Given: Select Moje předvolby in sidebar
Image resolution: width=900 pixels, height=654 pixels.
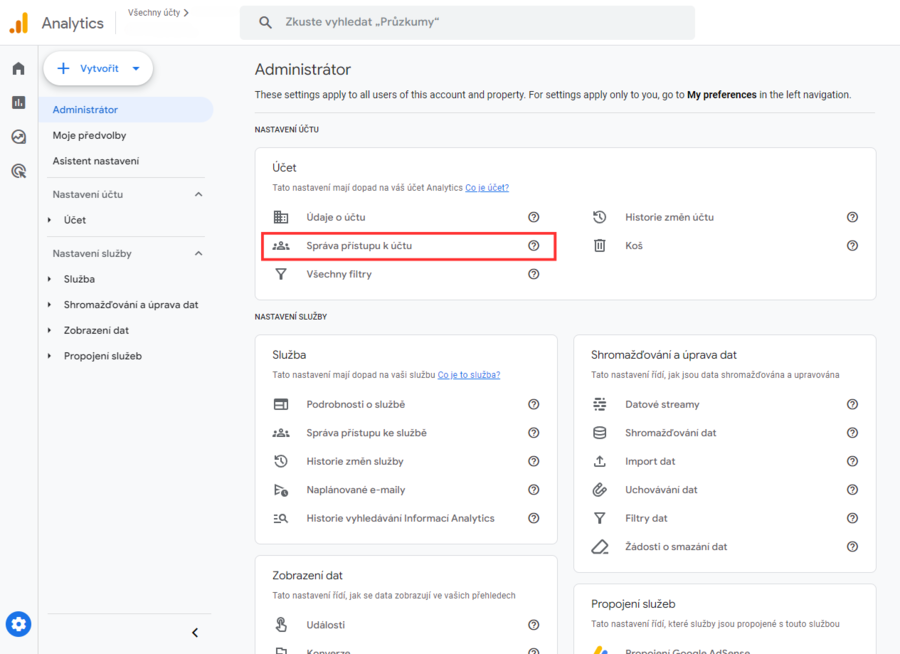Looking at the screenshot, I should pos(89,135).
